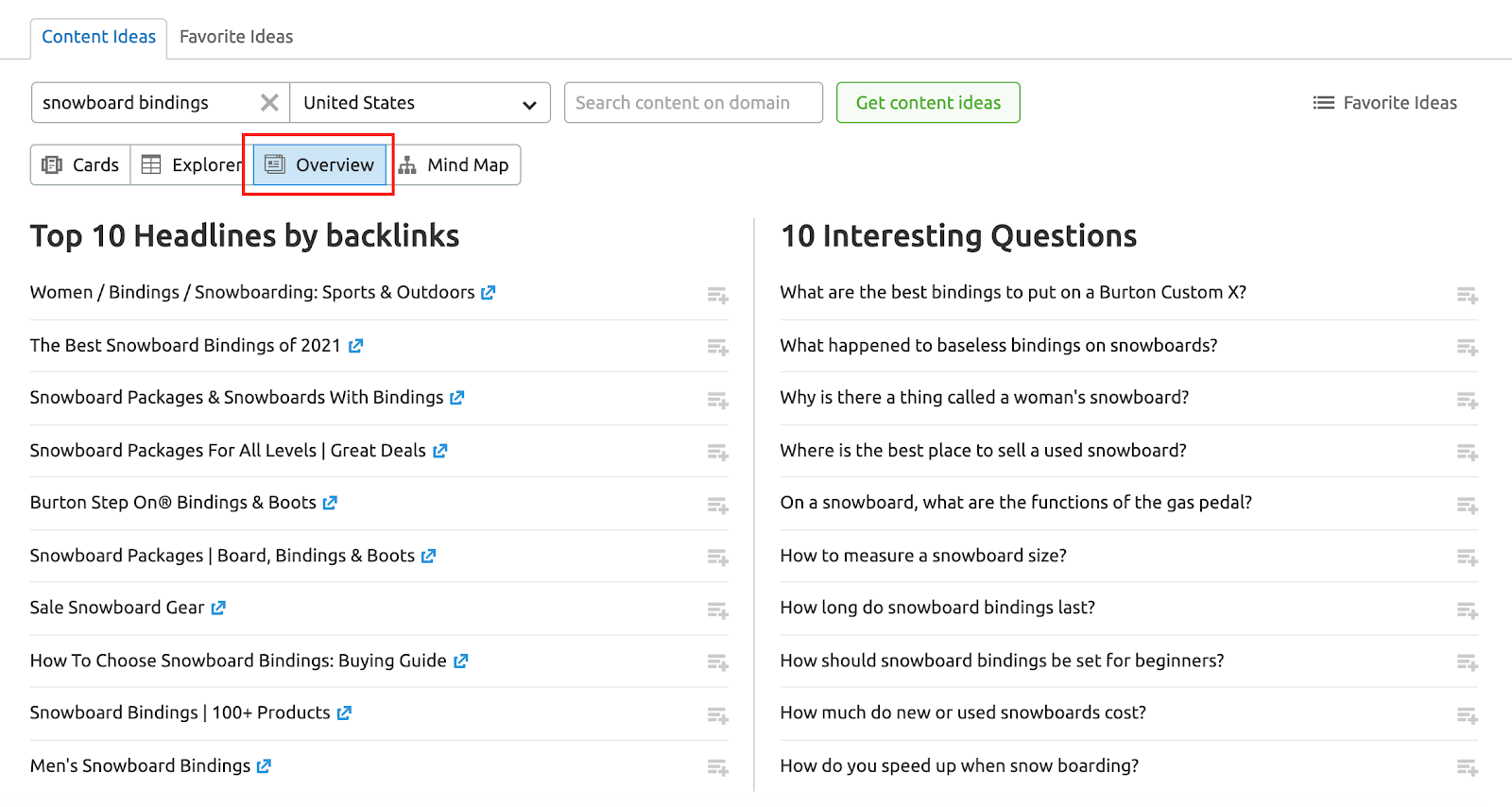Add Buying Guide headline to favorites
Screen dimensions: 1512x807
click(718, 662)
